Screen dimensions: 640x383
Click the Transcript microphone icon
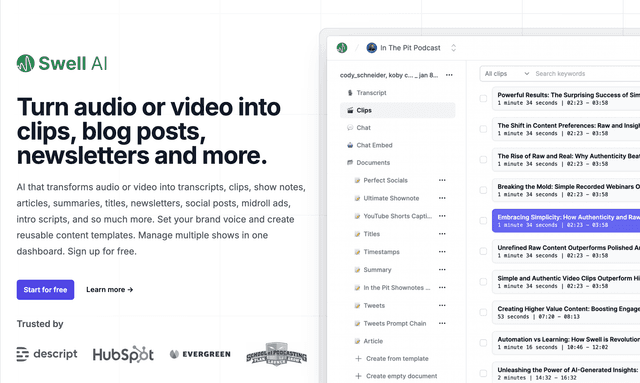(350, 93)
